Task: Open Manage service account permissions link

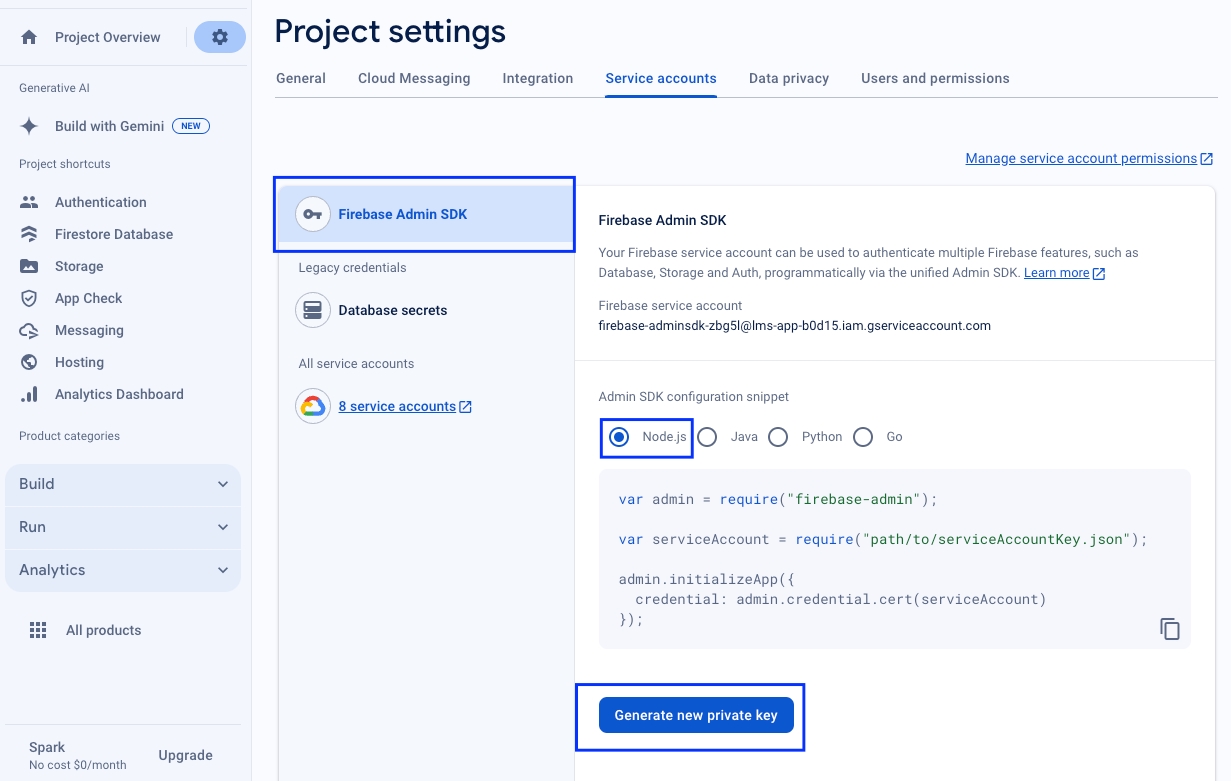Action: 1081,158
